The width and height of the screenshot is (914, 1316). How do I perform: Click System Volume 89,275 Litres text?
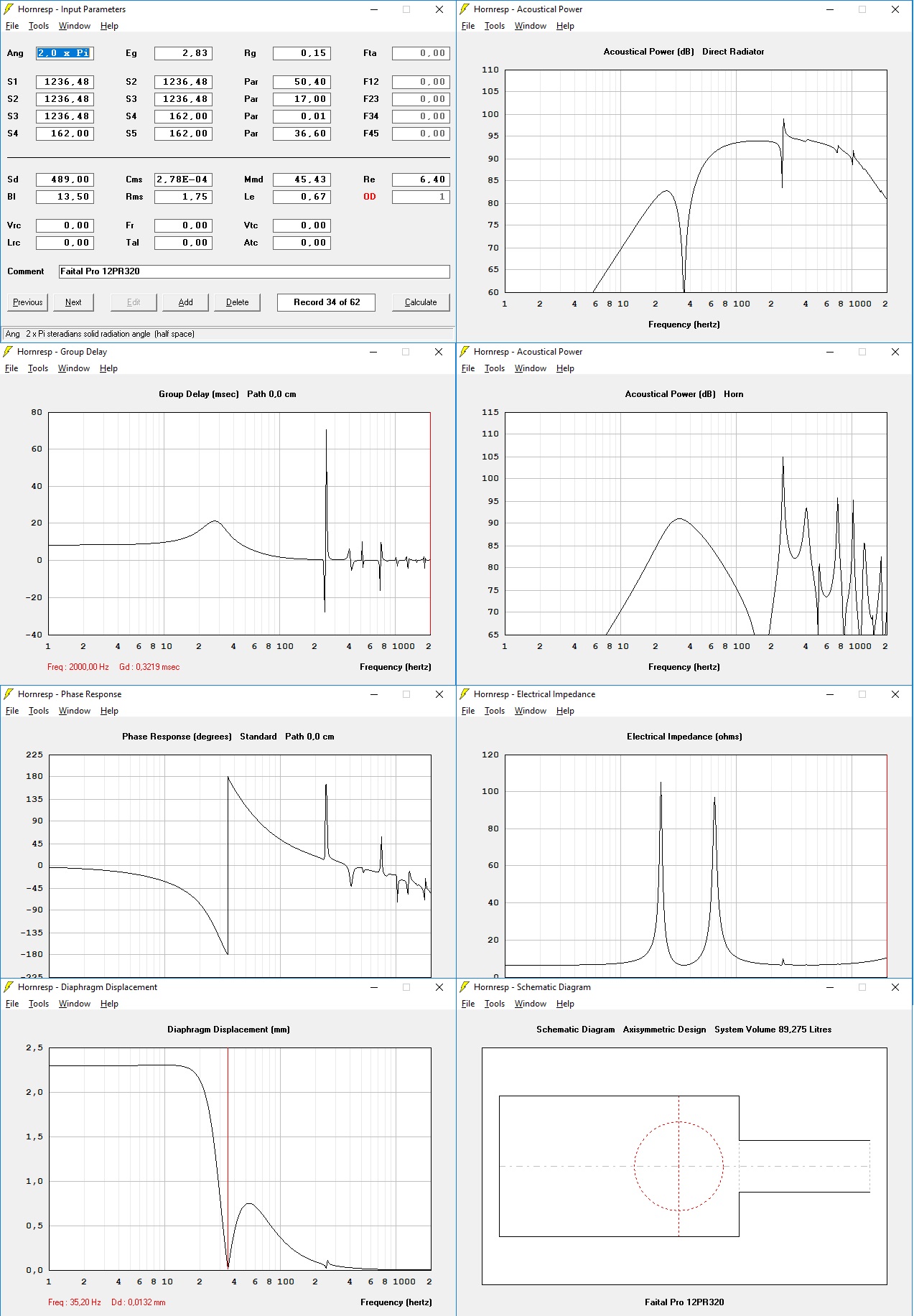pyautogui.click(x=773, y=1030)
